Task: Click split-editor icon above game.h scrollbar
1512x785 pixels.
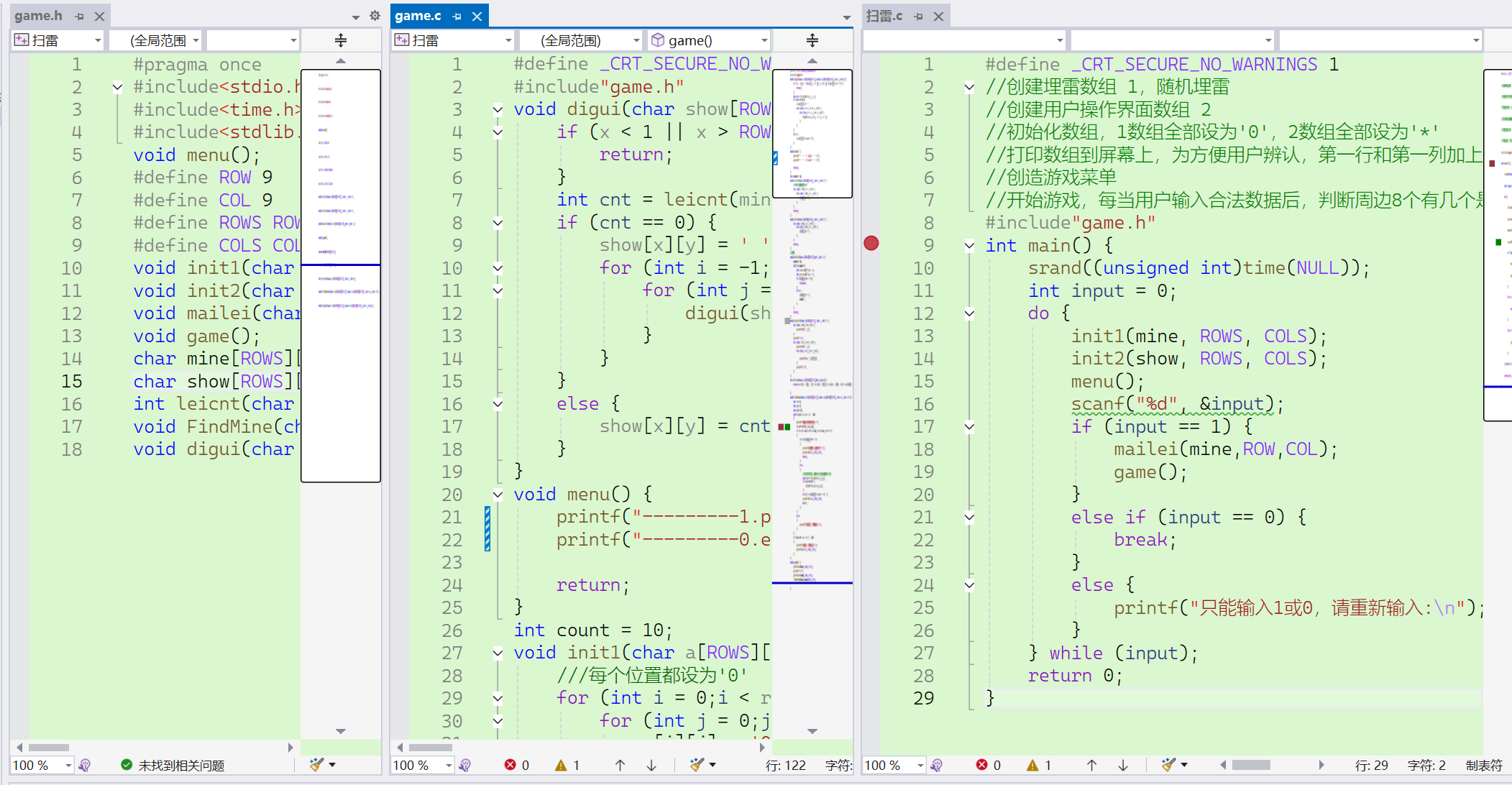Action: click(341, 40)
